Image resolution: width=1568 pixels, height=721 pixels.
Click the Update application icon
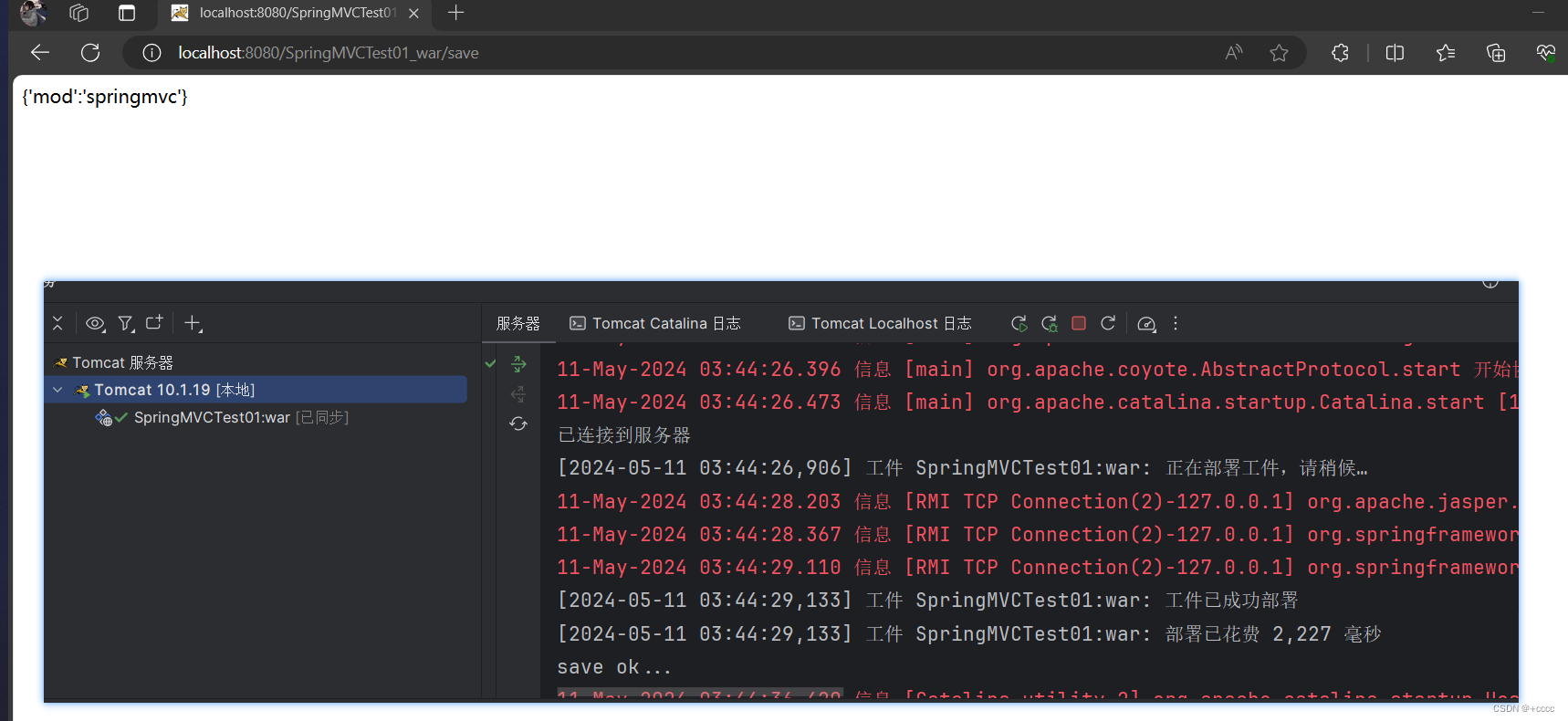1108,323
